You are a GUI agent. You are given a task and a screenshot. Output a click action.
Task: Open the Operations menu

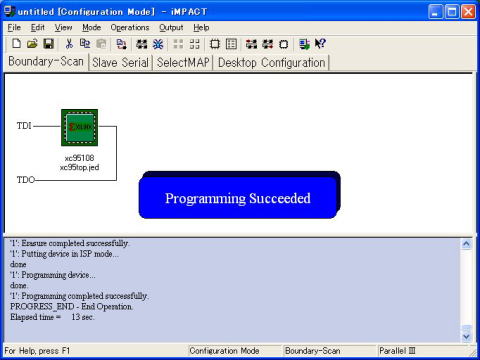tap(130, 28)
